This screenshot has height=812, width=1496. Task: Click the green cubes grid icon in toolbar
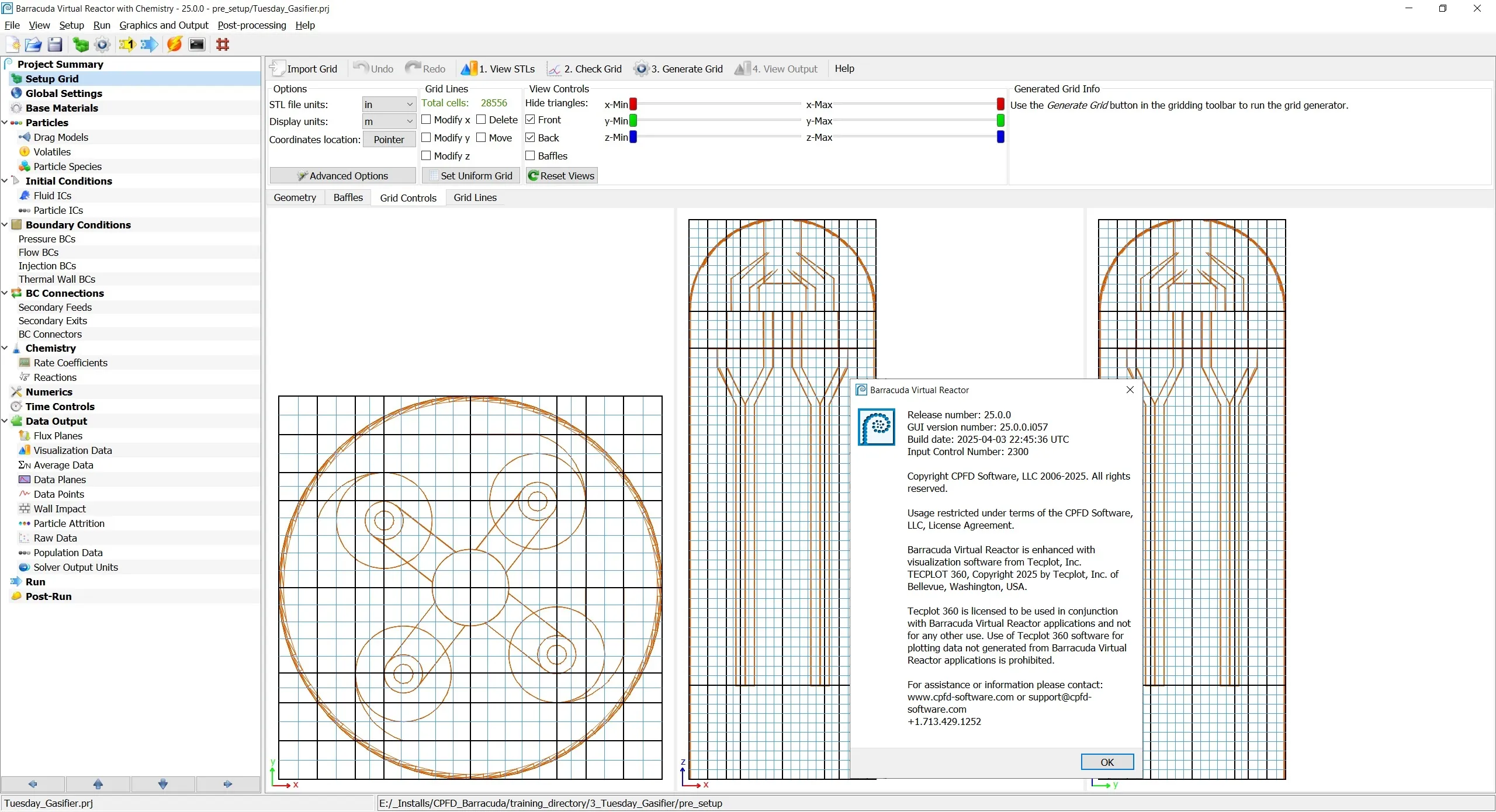click(x=81, y=44)
